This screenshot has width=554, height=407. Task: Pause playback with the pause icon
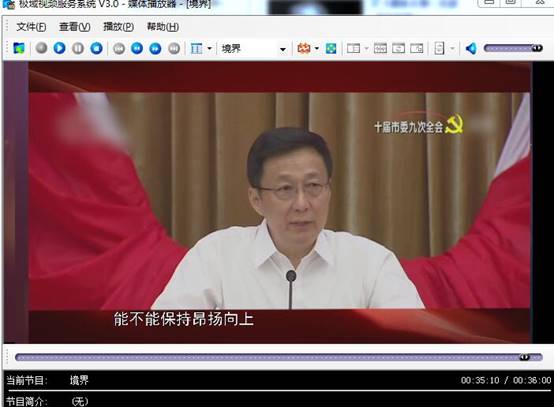tap(78, 48)
